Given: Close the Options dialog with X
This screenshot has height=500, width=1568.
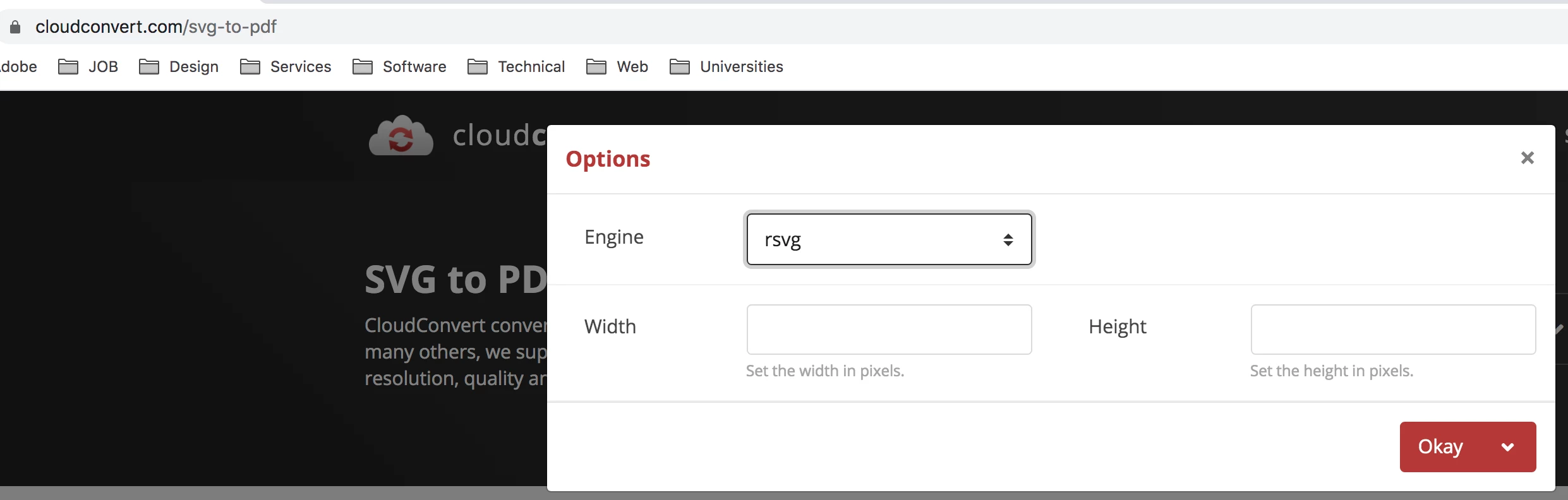Looking at the screenshot, I should pos(1527,158).
